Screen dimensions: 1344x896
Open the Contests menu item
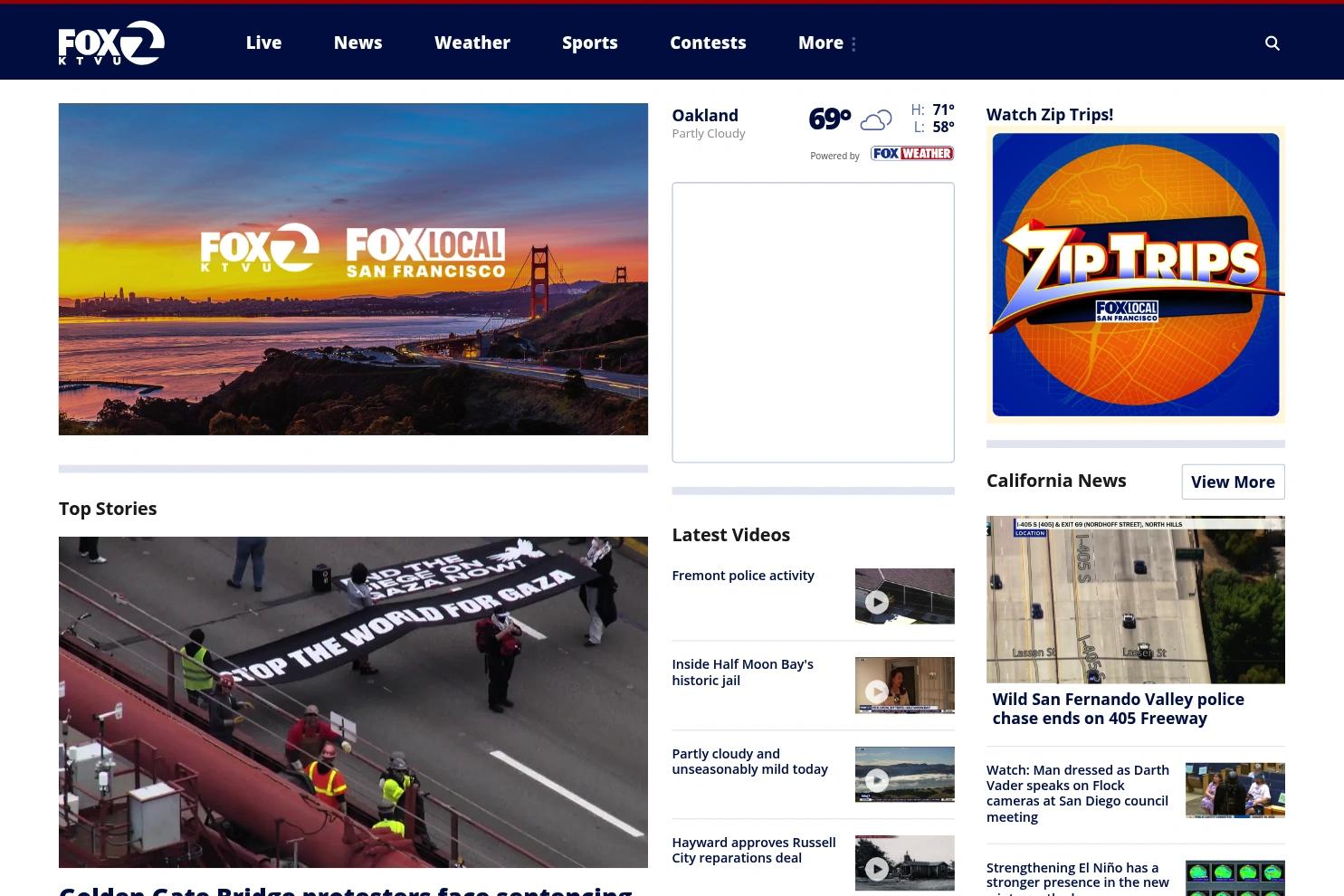[708, 43]
